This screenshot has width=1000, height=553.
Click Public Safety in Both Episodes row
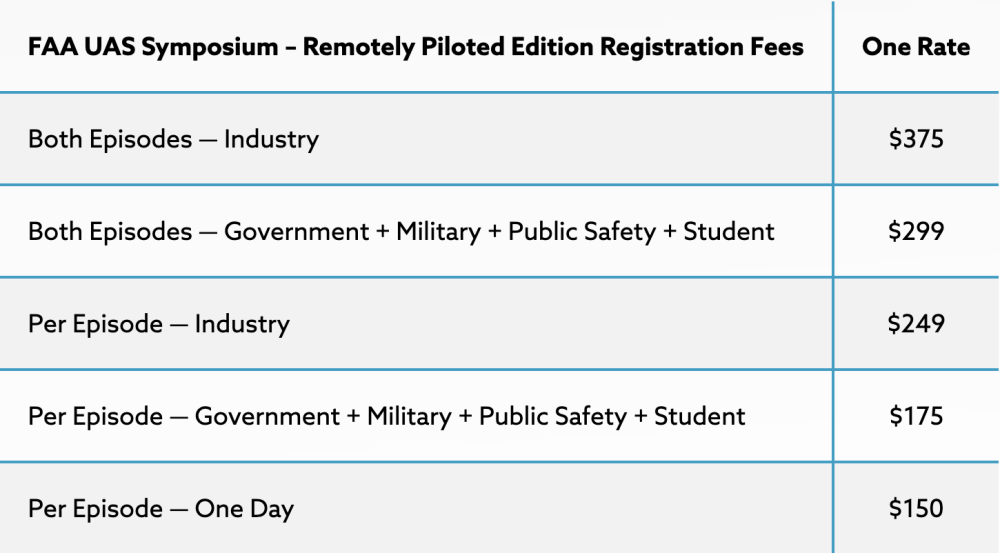tap(581, 231)
